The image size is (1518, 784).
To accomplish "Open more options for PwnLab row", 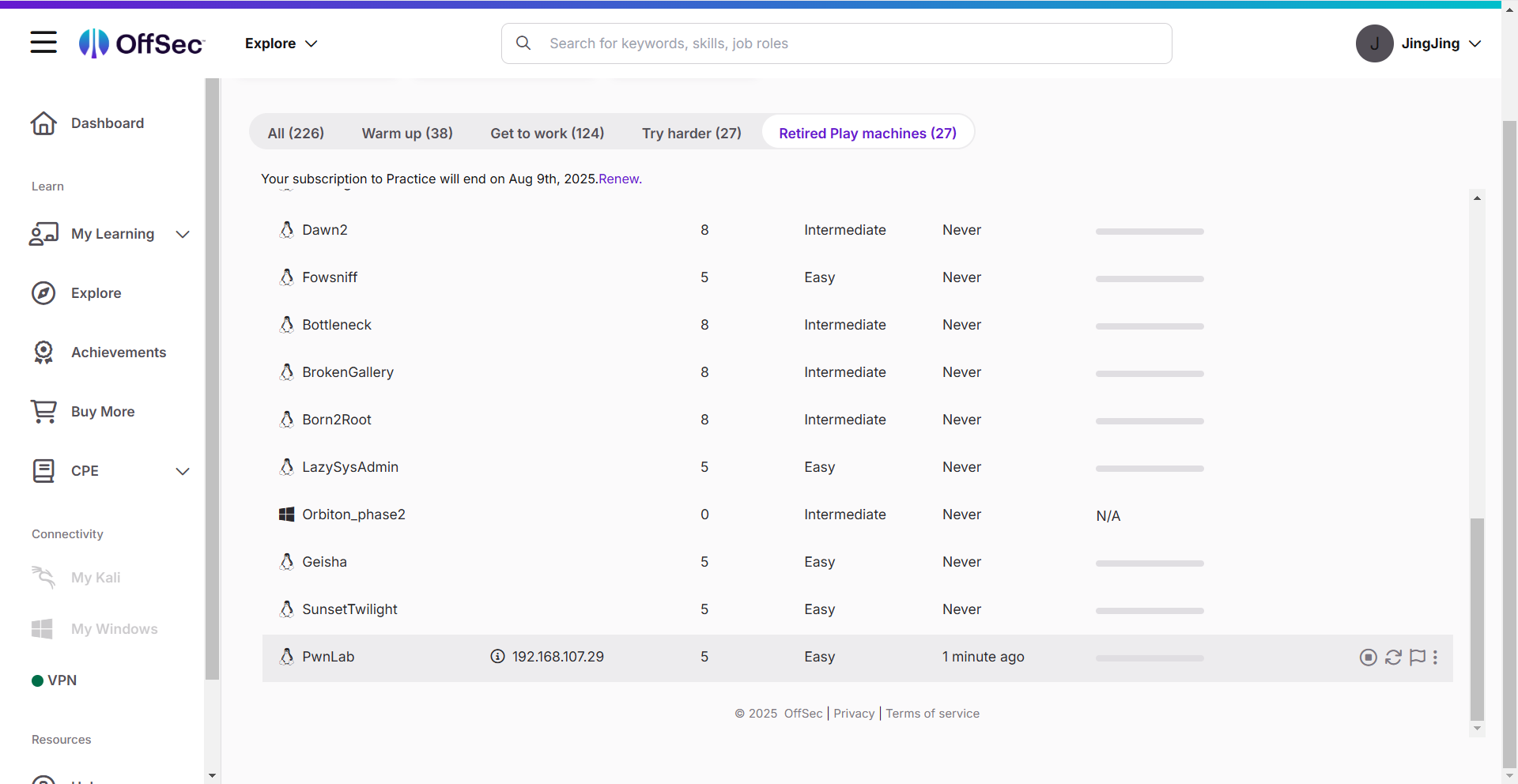I will point(1435,658).
